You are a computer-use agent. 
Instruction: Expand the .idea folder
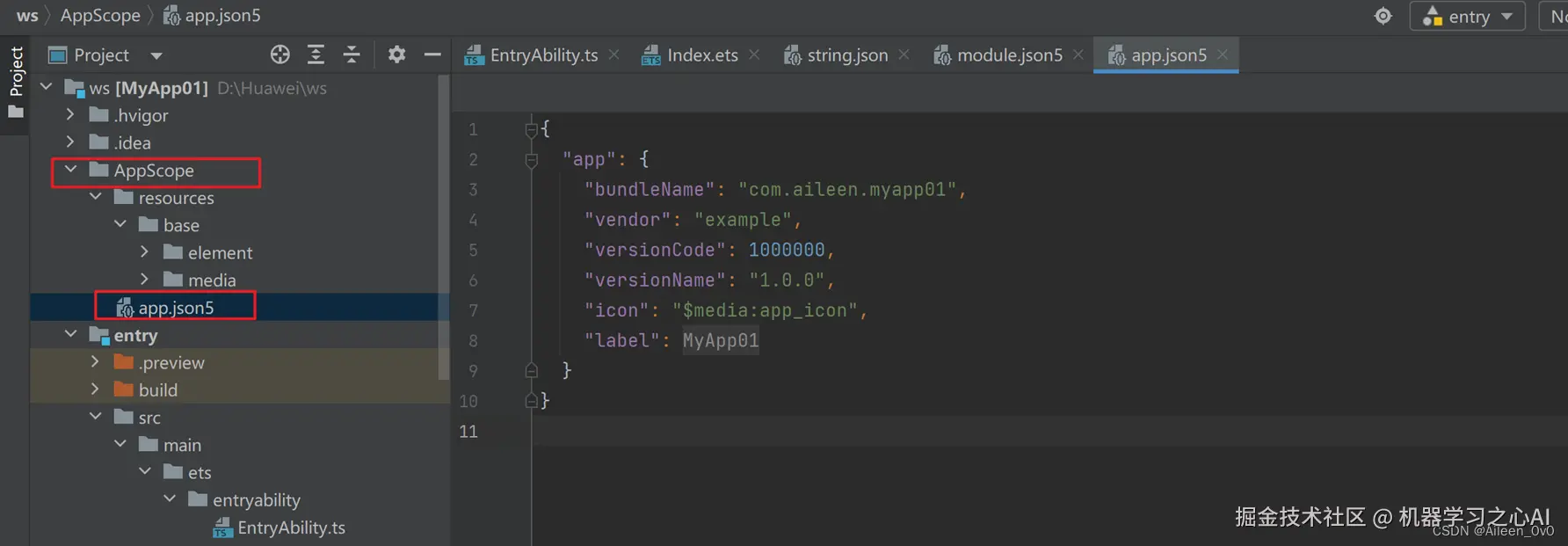70,142
